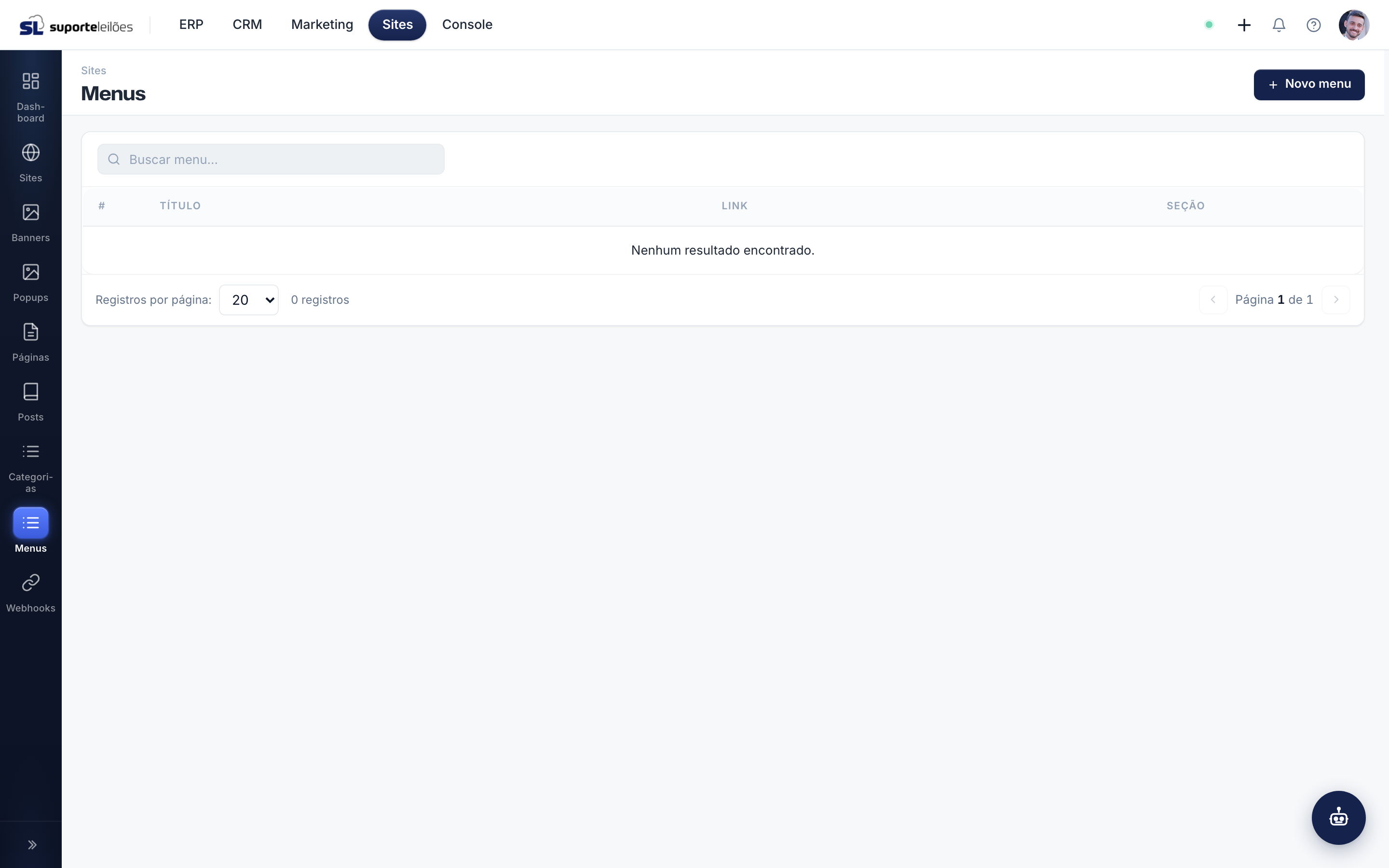This screenshot has height=868, width=1389.
Task: Sort by SEÇÃO column header
Action: [x=1185, y=205]
